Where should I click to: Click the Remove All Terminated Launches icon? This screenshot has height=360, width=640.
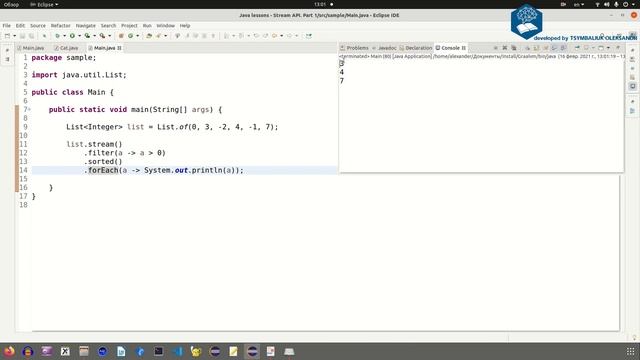coord(514,48)
